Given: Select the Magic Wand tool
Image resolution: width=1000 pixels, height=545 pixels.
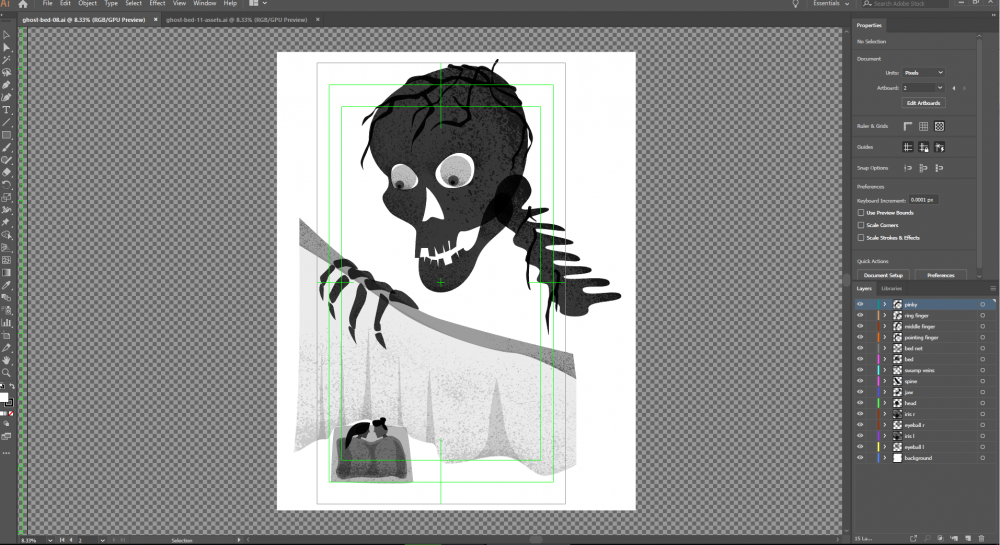Looking at the screenshot, I should pyautogui.click(x=6, y=60).
